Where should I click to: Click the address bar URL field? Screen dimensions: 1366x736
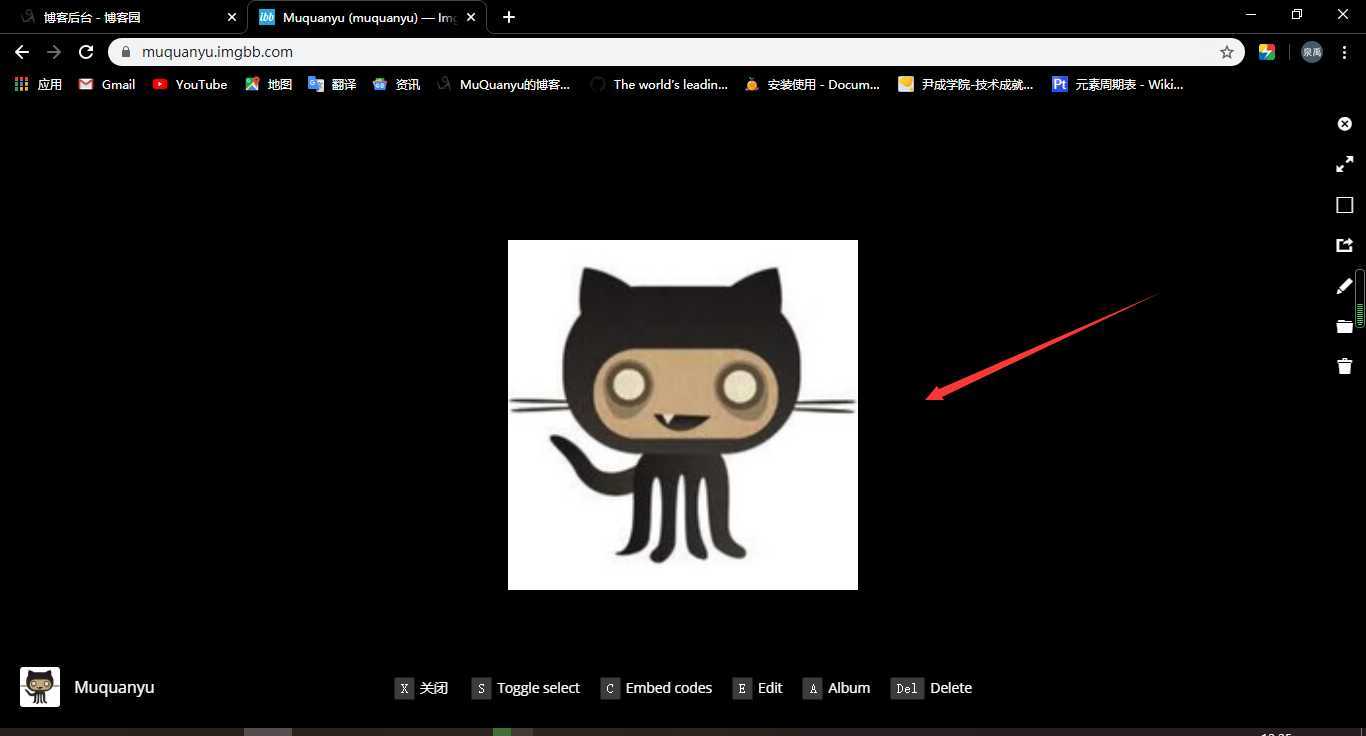click(x=660, y=52)
